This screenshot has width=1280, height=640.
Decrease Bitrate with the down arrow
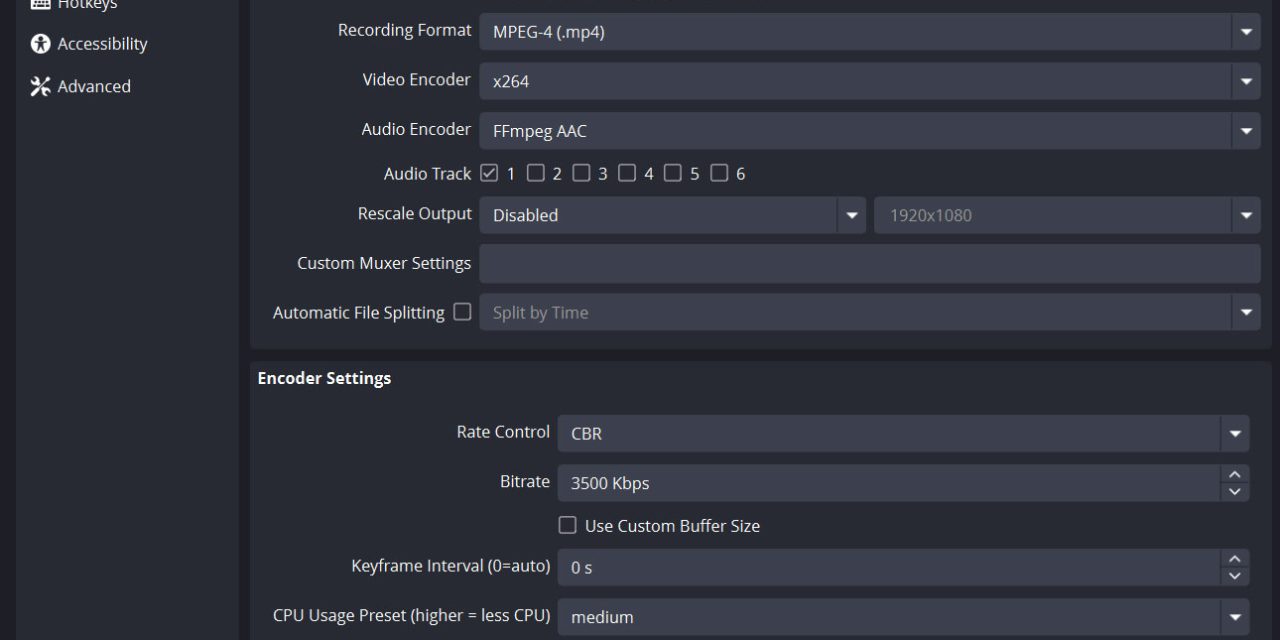point(1234,491)
